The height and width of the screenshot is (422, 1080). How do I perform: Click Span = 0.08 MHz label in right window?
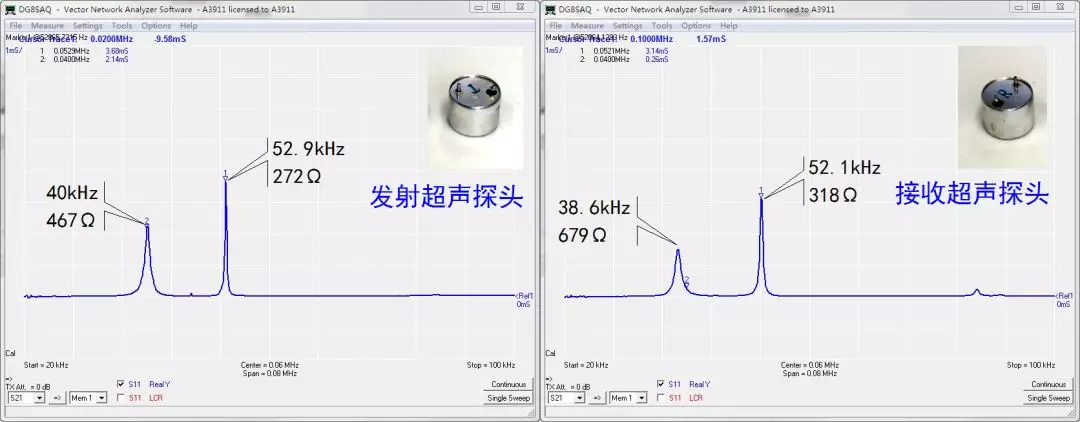809,373
